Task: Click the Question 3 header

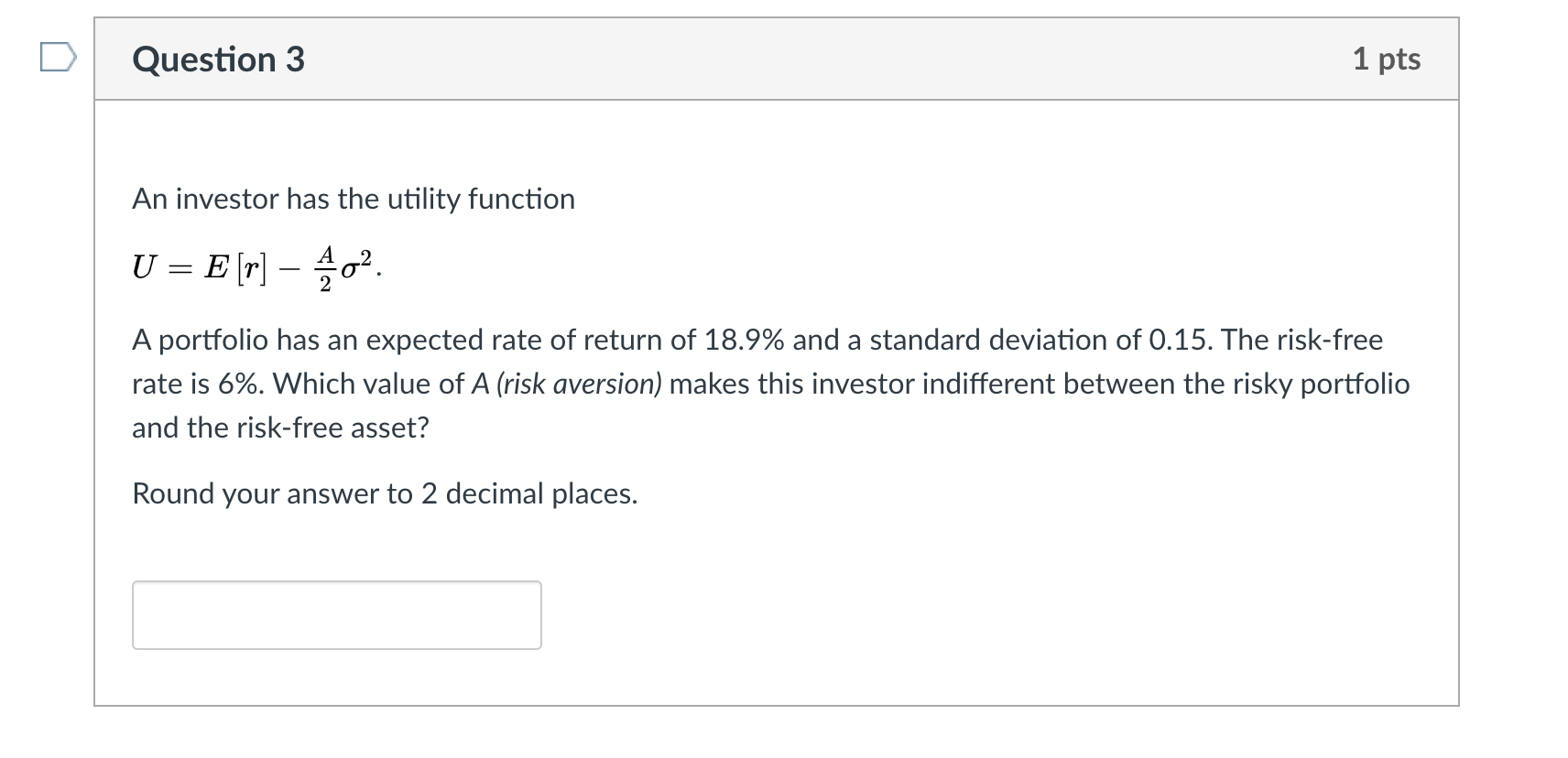Action: click(218, 60)
